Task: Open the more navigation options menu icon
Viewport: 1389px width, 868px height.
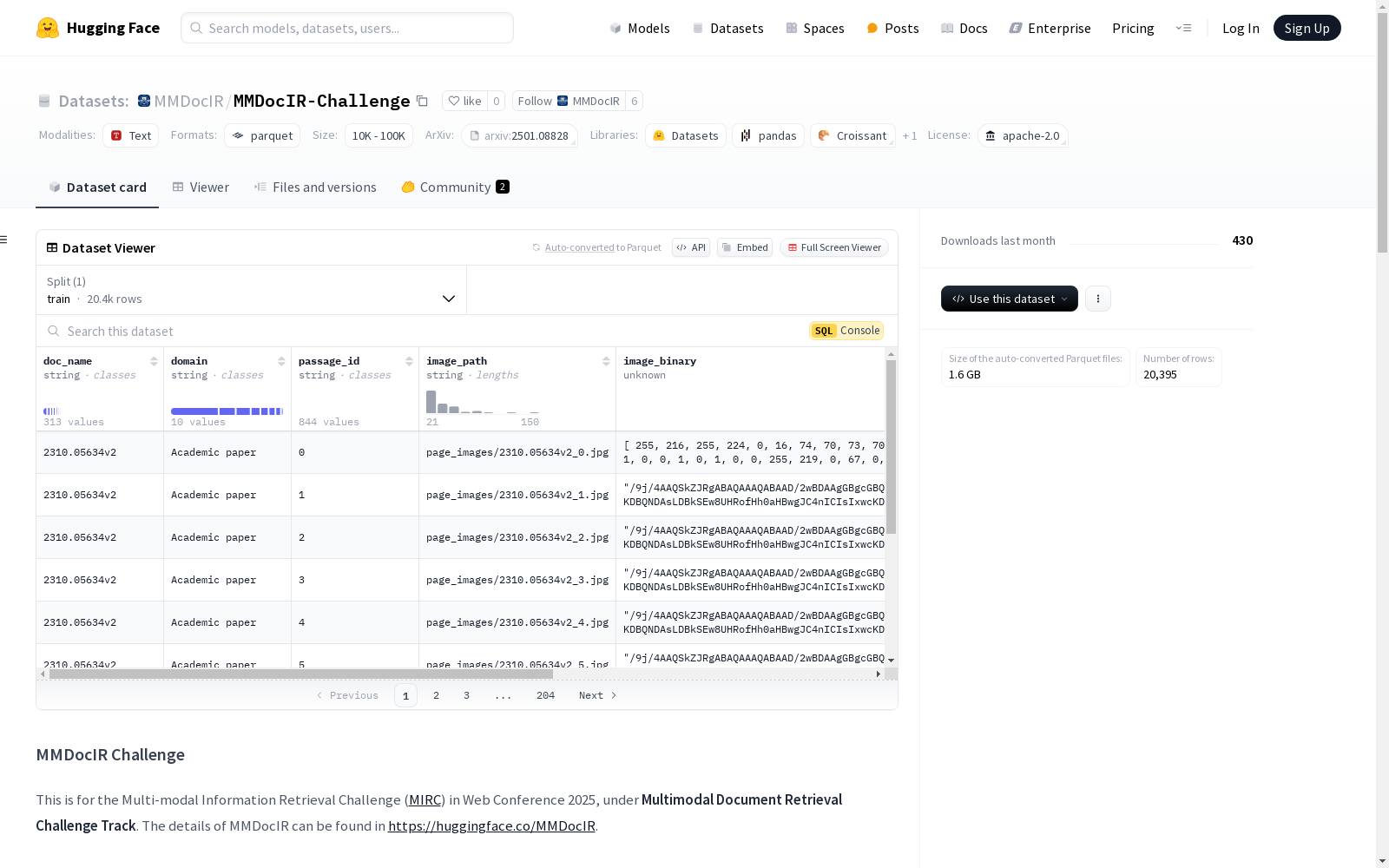Action: [1183, 28]
